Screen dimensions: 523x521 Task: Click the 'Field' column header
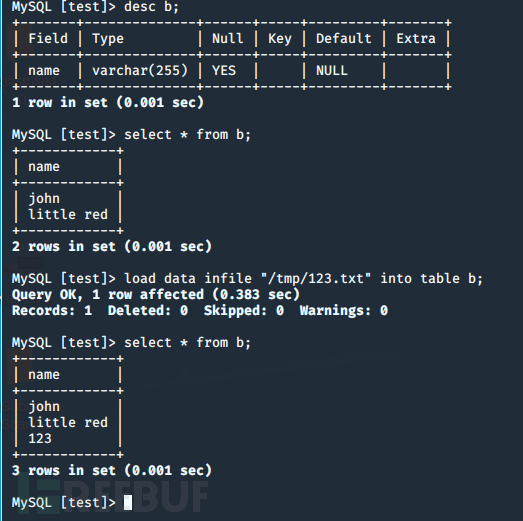click(x=48, y=39)
